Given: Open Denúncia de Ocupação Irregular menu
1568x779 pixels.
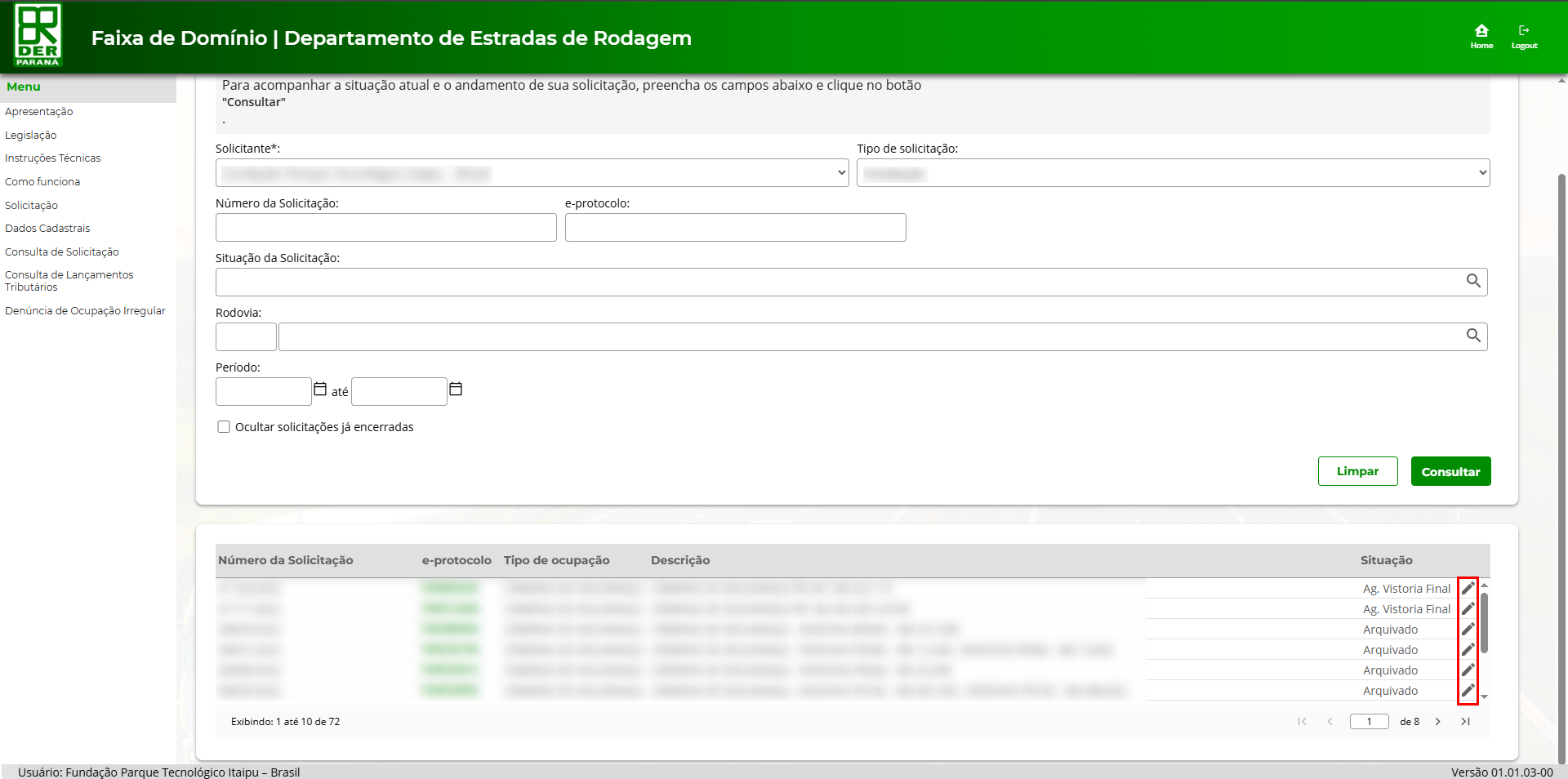Looking at the screenshot, I should coord(85,311).
